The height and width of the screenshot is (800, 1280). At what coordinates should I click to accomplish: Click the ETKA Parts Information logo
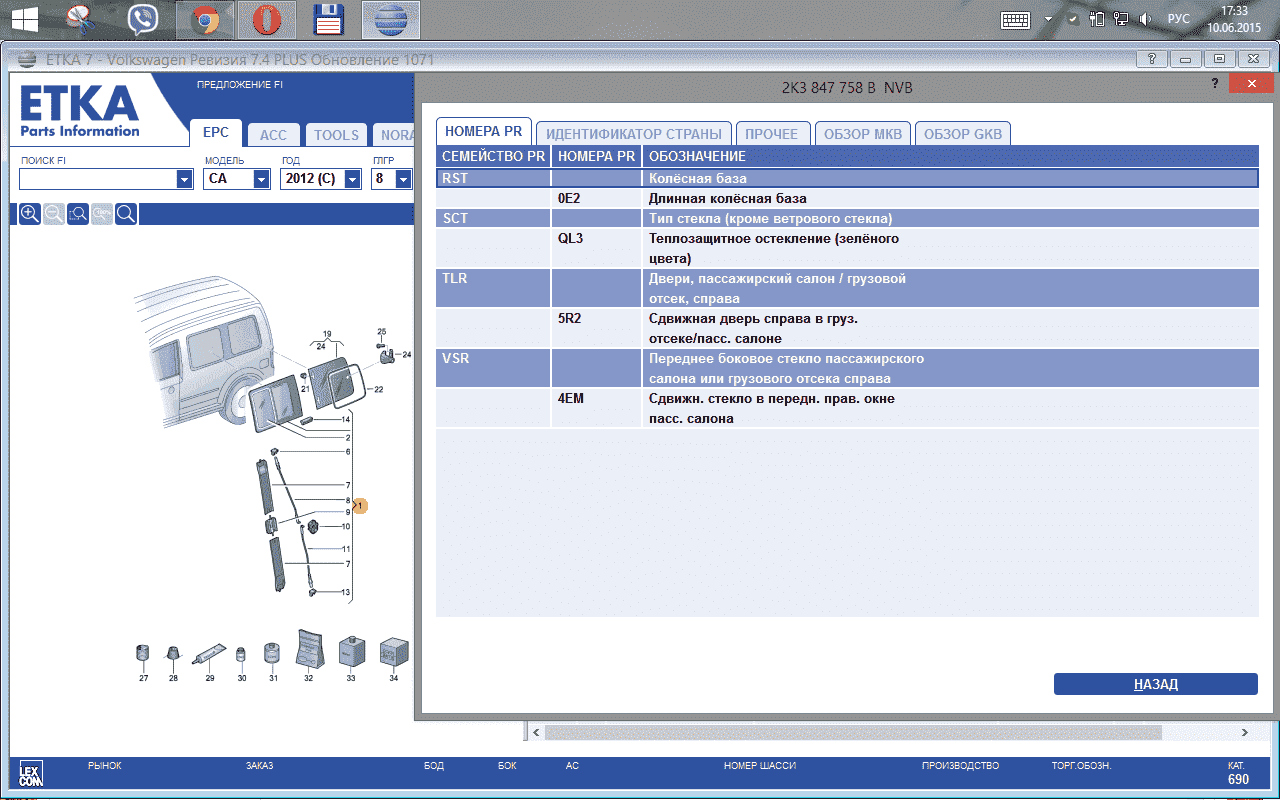80,111
